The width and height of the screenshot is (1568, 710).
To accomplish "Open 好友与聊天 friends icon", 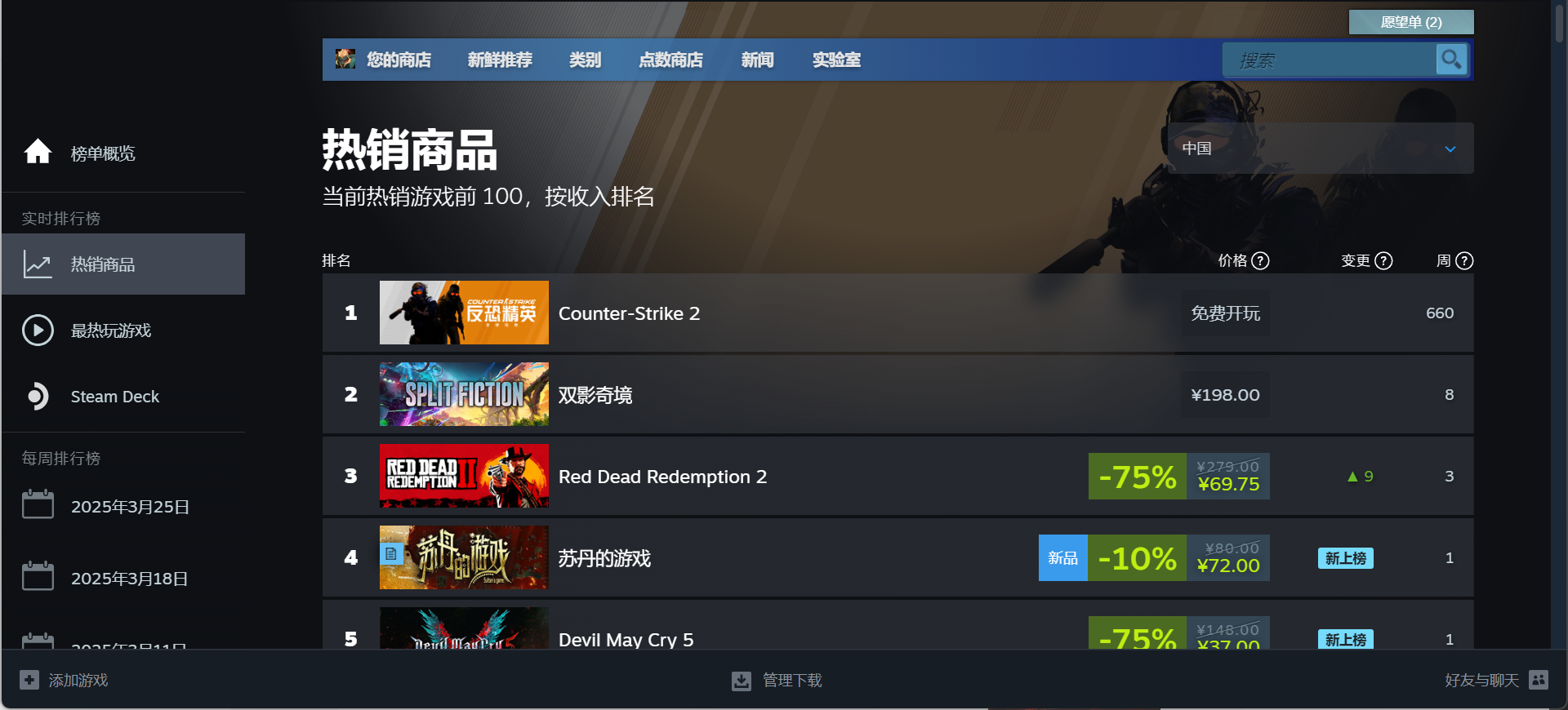I will pyautogui.click(x=1539, y=680).
